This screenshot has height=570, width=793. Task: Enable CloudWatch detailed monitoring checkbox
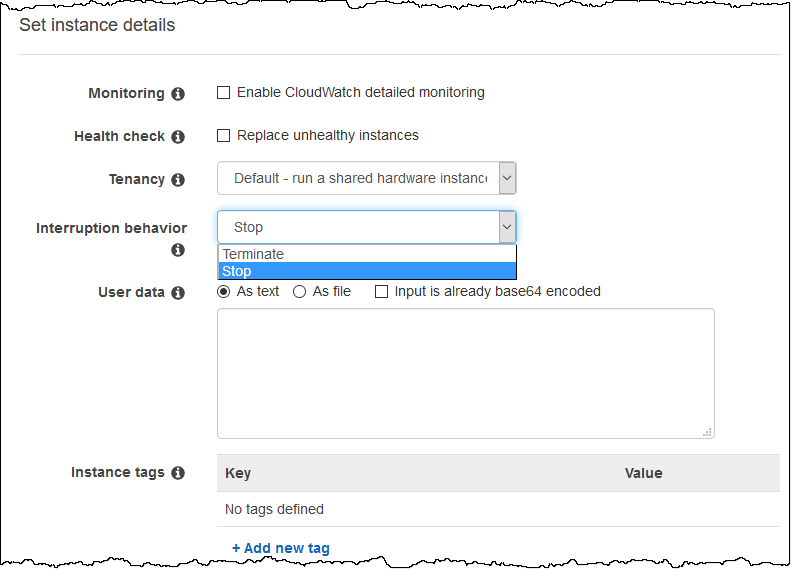point(224,93)
